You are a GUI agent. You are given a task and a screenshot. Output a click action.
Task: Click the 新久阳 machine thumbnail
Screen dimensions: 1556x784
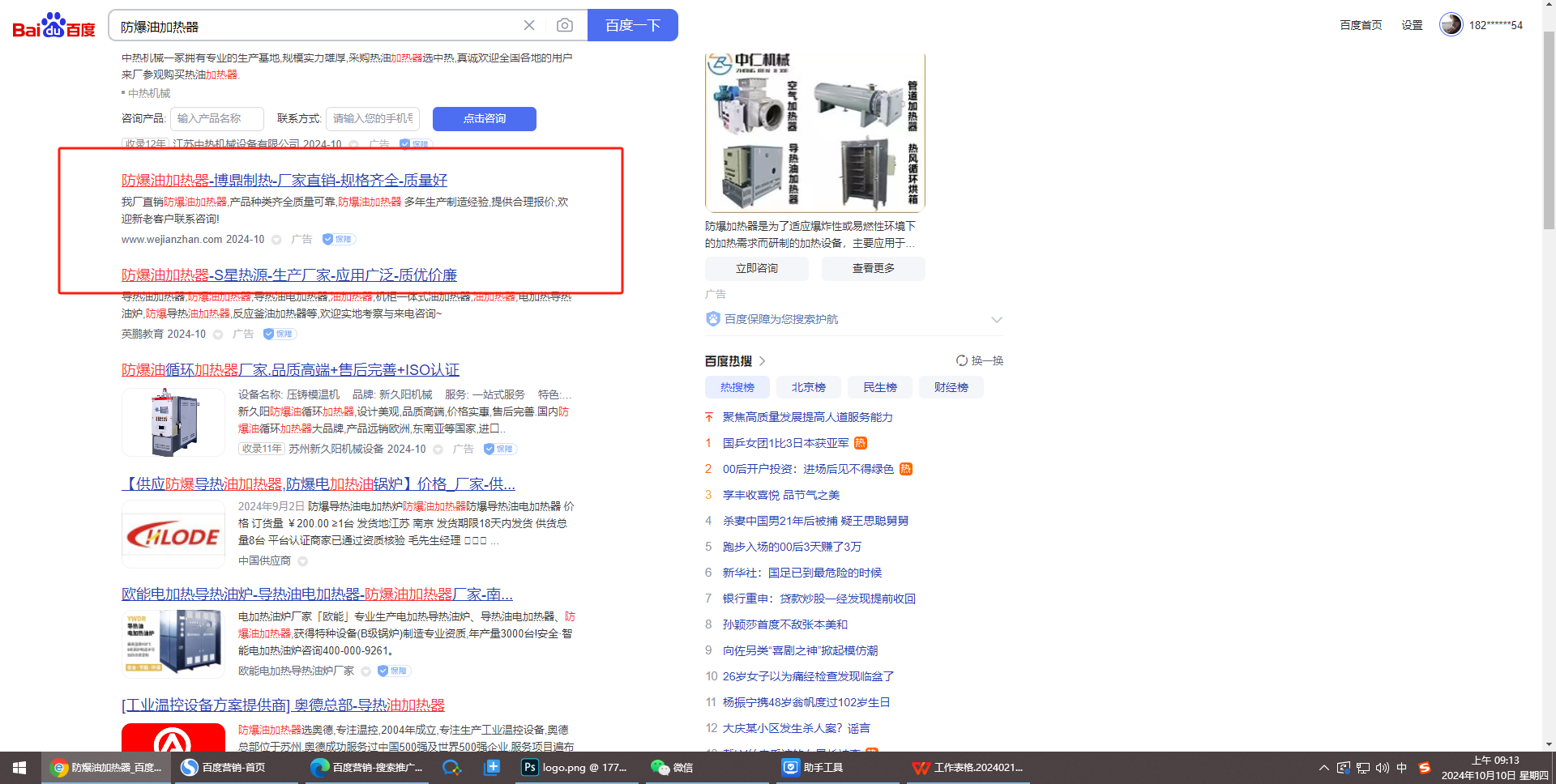pos(173,422)
